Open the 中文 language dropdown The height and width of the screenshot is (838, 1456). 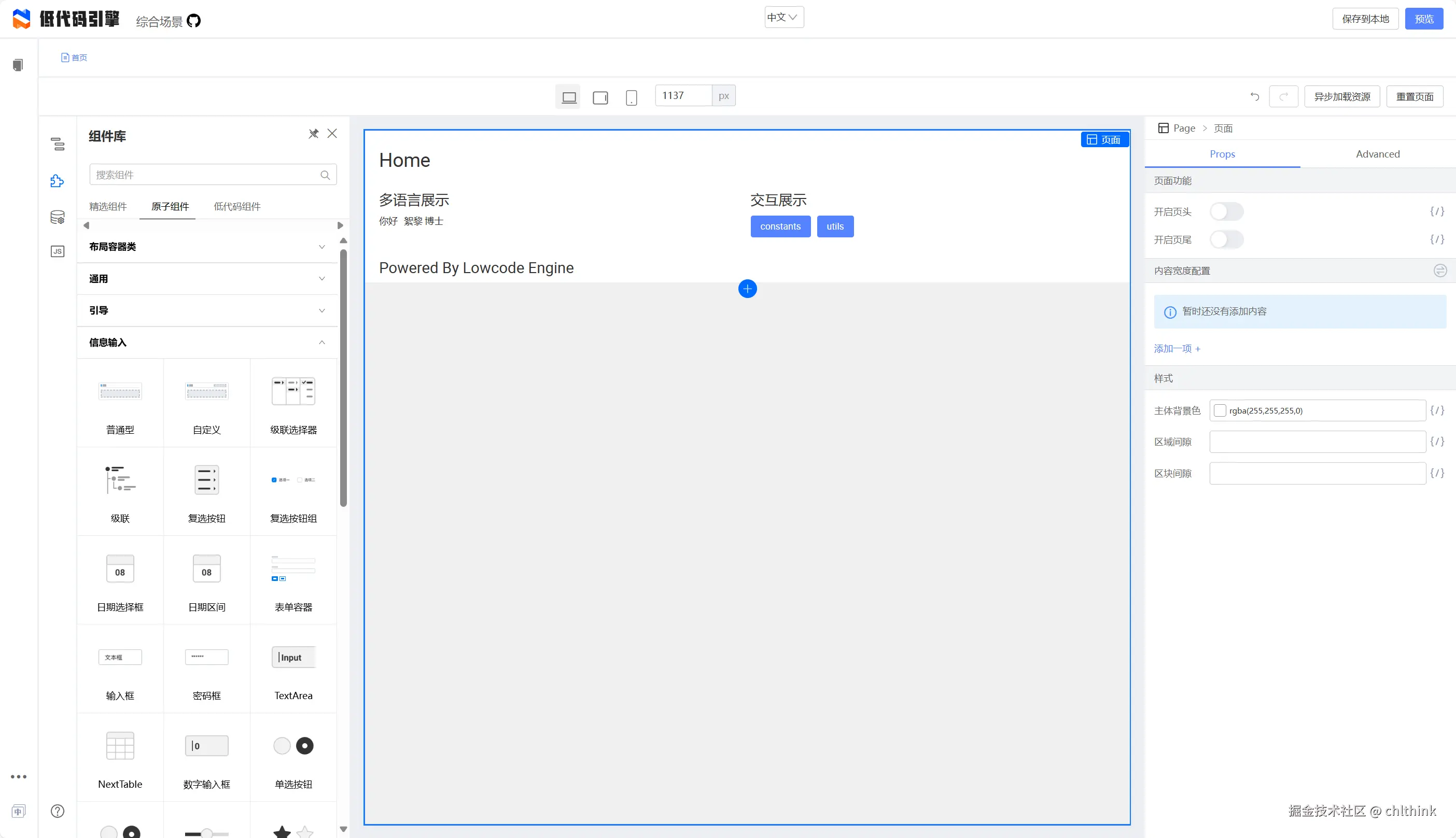(x=783, y=17)
